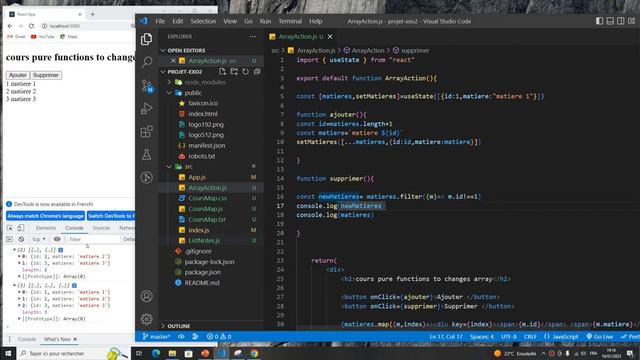
Task: Open the Edit menu
Action: coord(178,21)
